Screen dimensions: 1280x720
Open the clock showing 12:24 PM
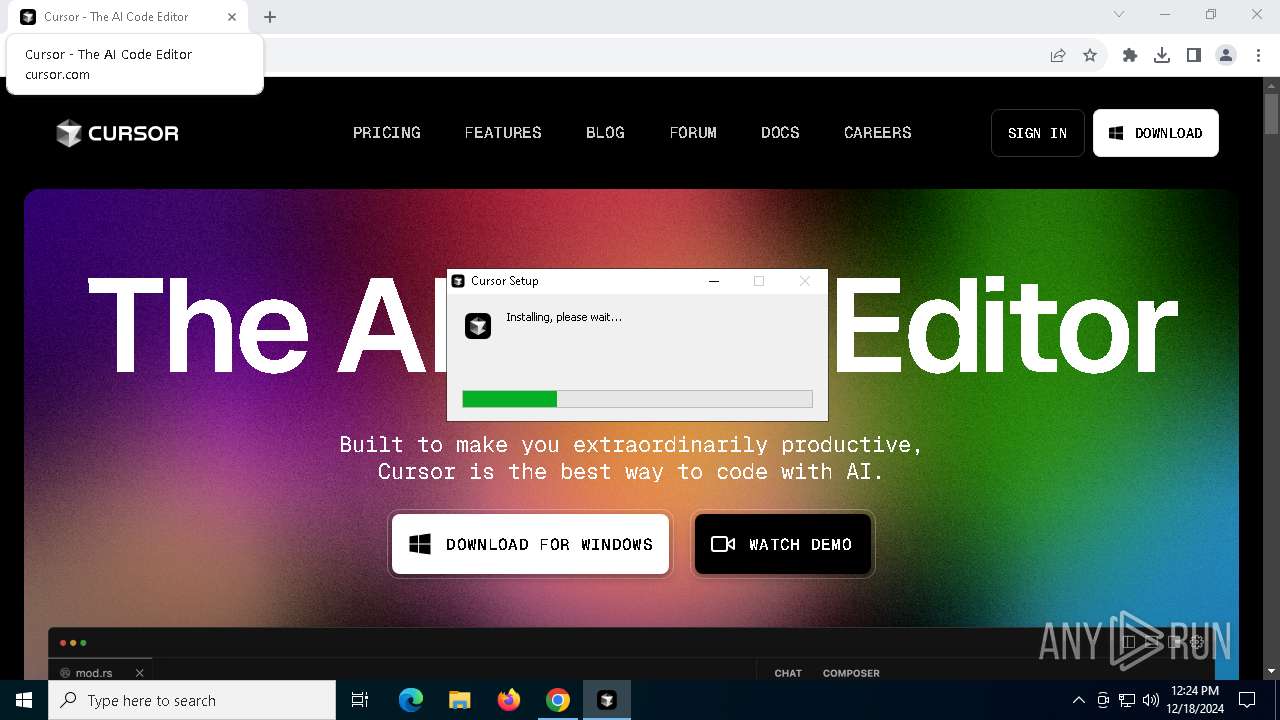pos(1195,700)
